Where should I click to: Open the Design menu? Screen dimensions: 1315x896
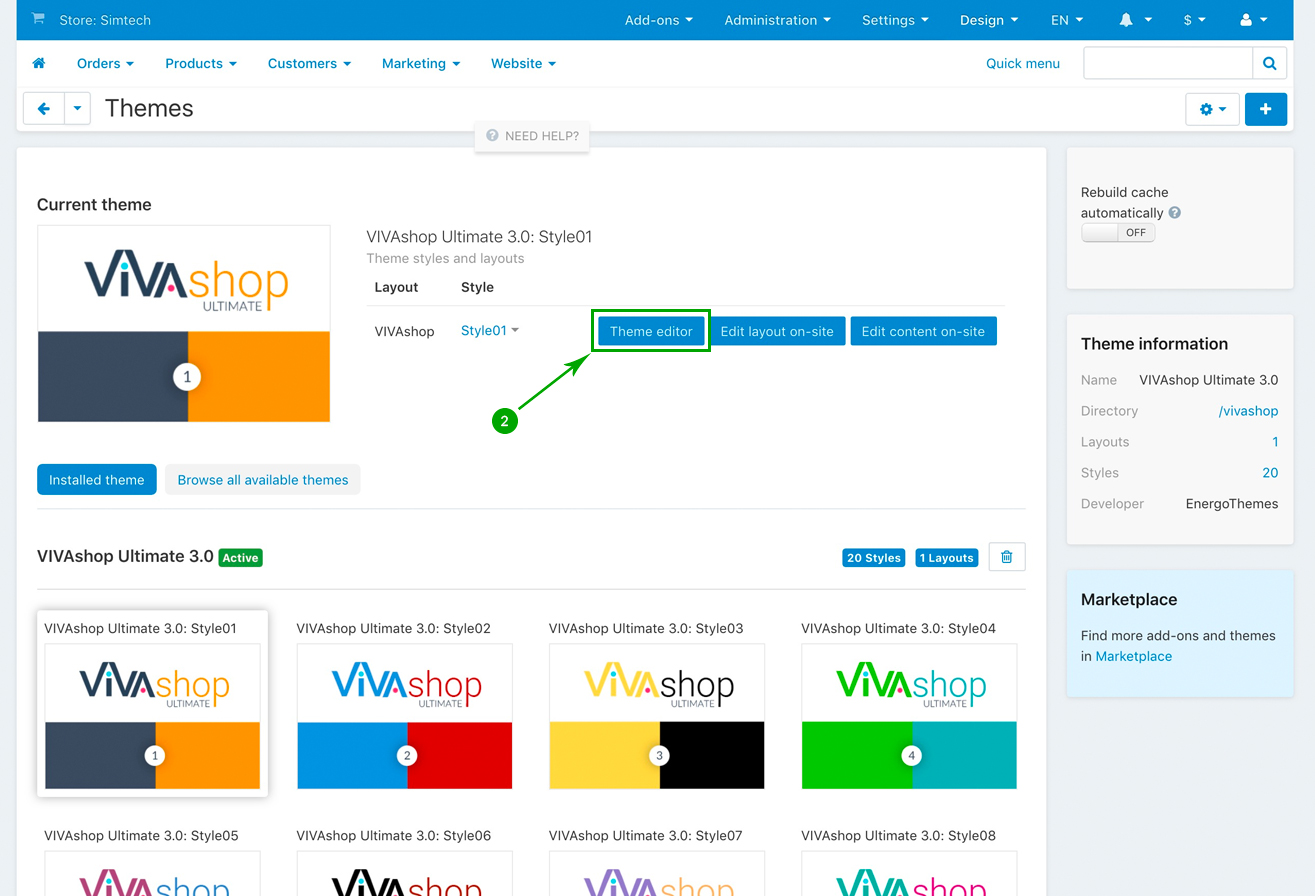point(989,20)
